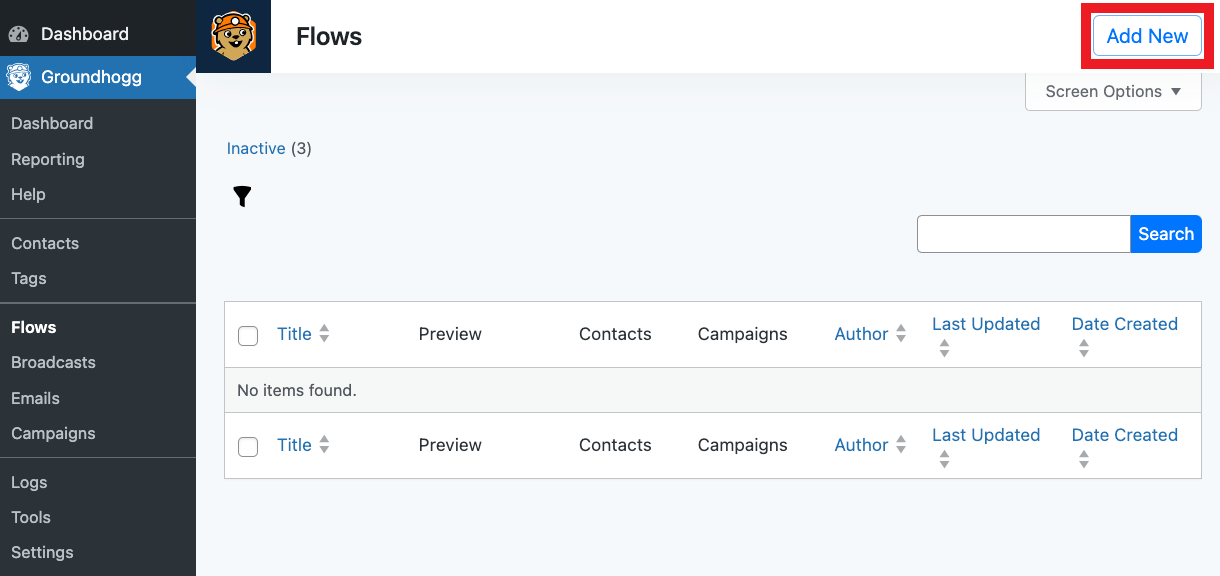Click Title column link in footer row
Screen dimensions: 1220x576
point(294,445)
